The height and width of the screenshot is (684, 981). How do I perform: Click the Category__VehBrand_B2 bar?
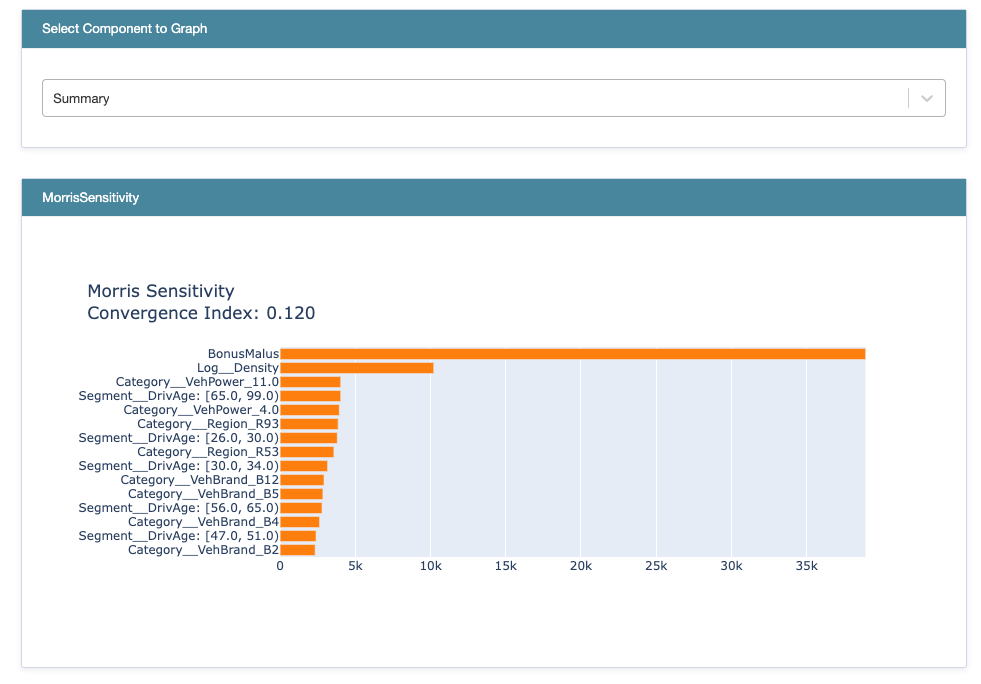click(297, 550)
